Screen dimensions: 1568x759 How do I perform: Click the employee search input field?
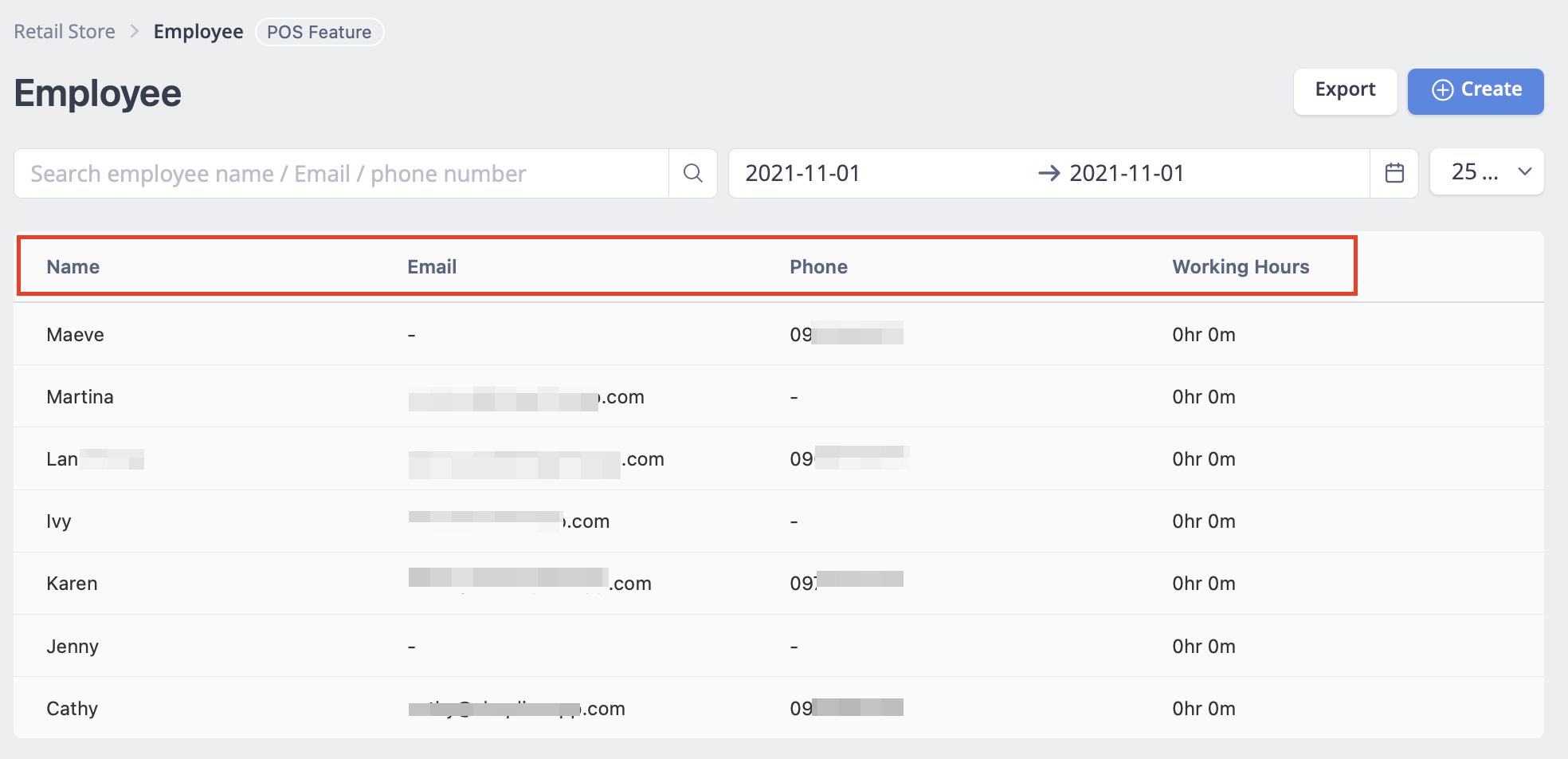point(335,173)
